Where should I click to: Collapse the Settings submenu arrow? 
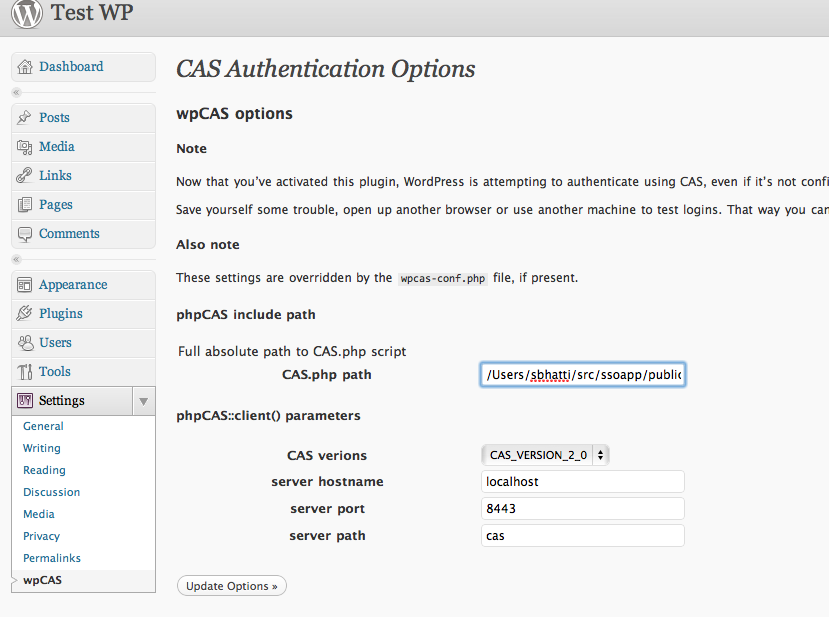pos(143,401)
